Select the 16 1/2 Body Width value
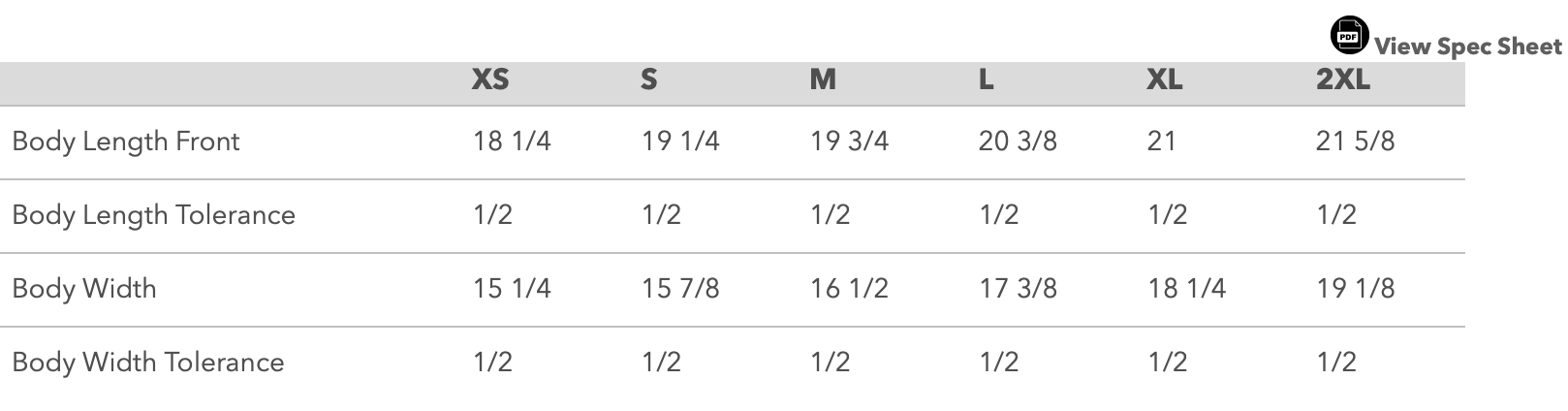Image resolution: width=1568 pixels, height=411 pixels. coord(849,288)
